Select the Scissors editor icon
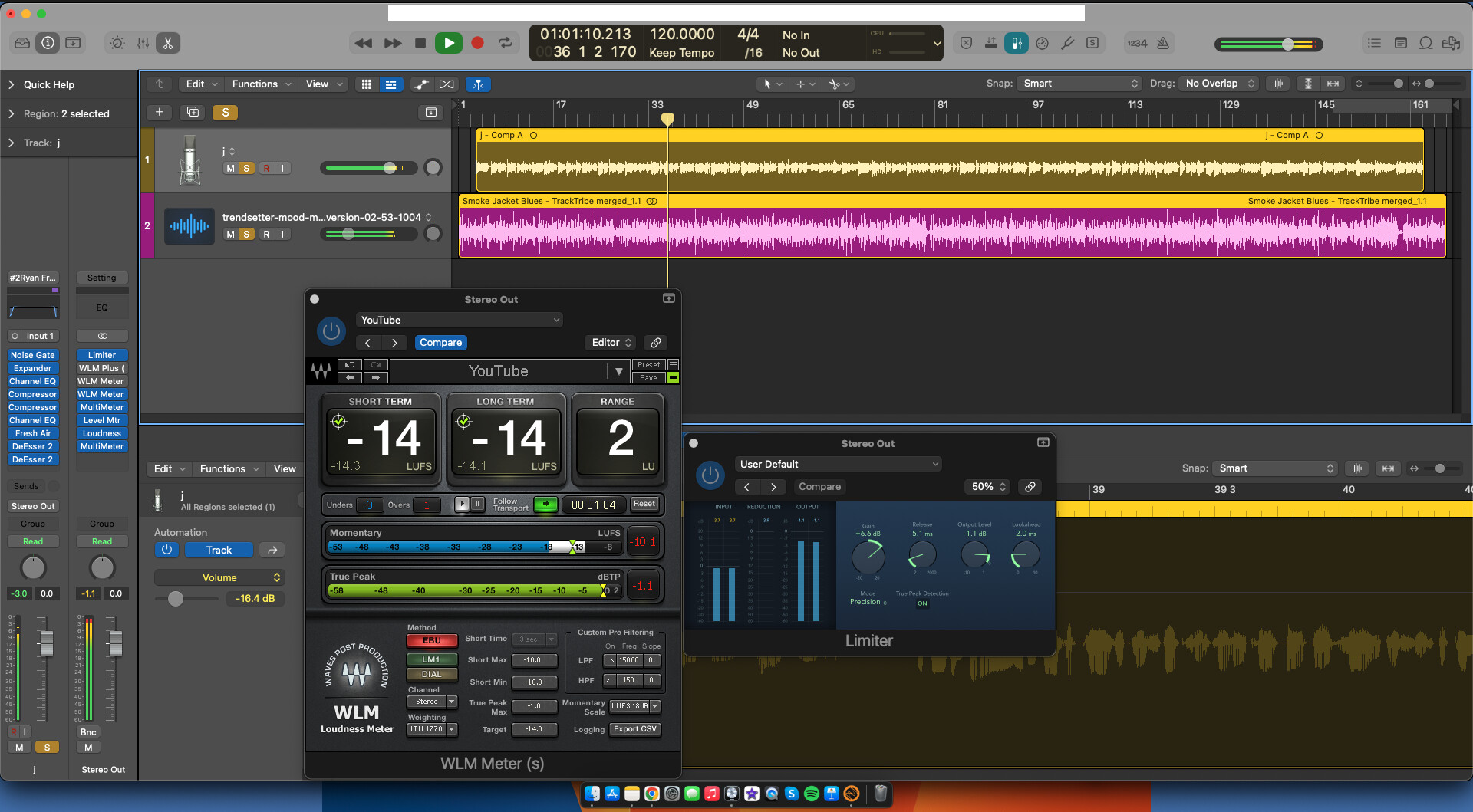The height and width of the screenshot is (812, 1473). point(167,43)
